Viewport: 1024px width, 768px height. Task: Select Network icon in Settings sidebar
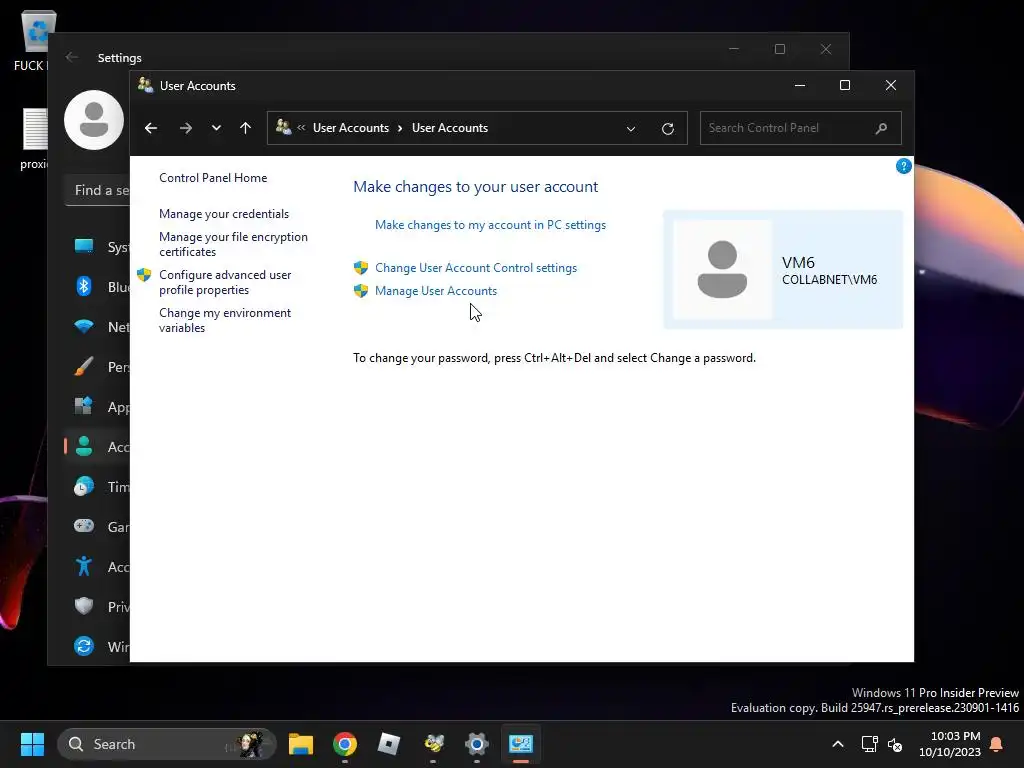84,326
